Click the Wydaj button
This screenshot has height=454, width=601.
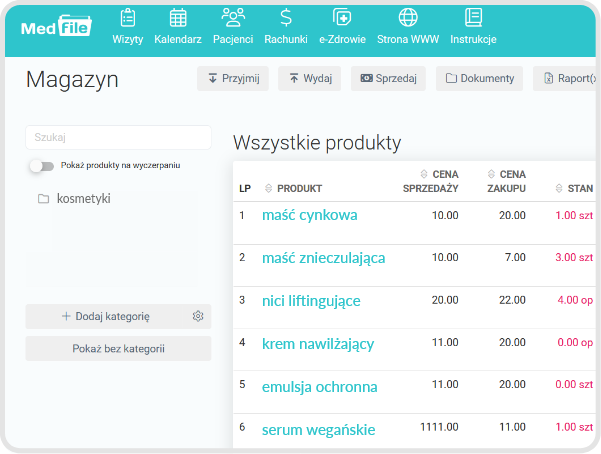(309, 78)
